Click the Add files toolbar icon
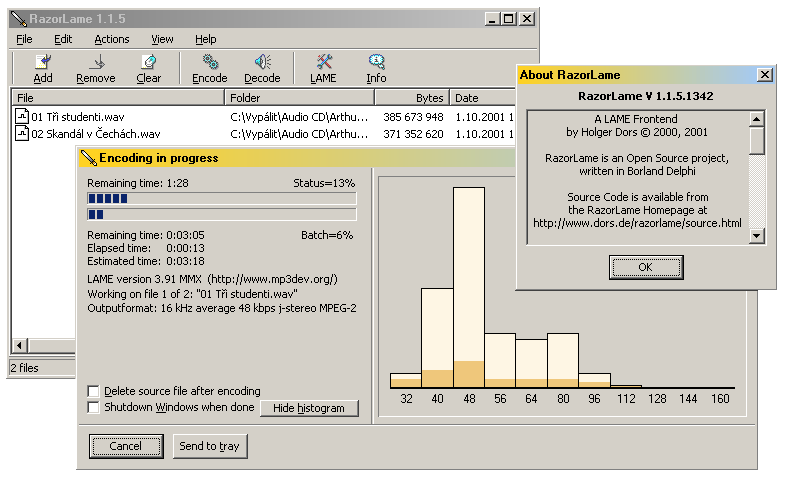 coord(43,63)
